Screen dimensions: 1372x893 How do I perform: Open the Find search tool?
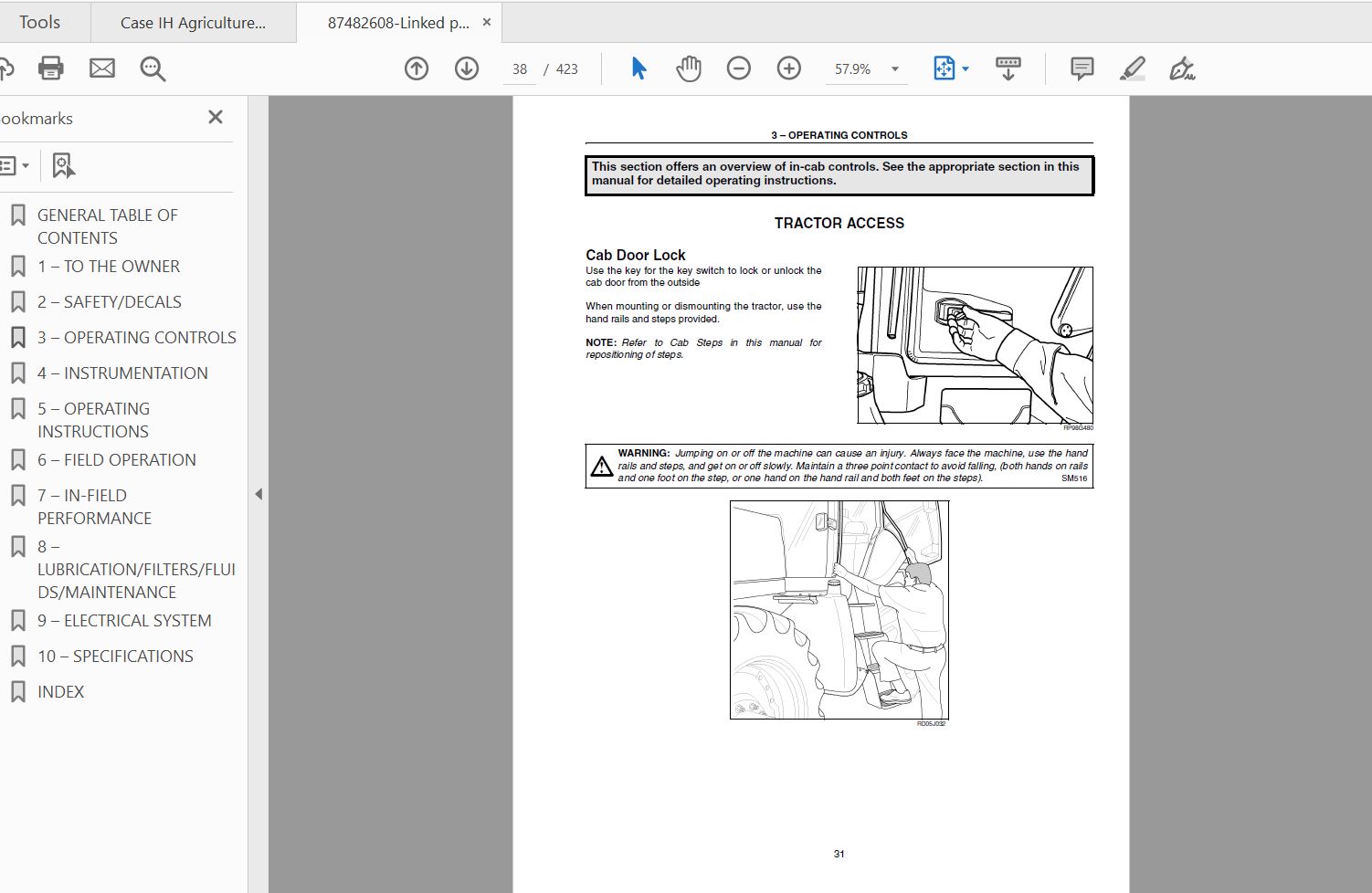pos(153,68)
